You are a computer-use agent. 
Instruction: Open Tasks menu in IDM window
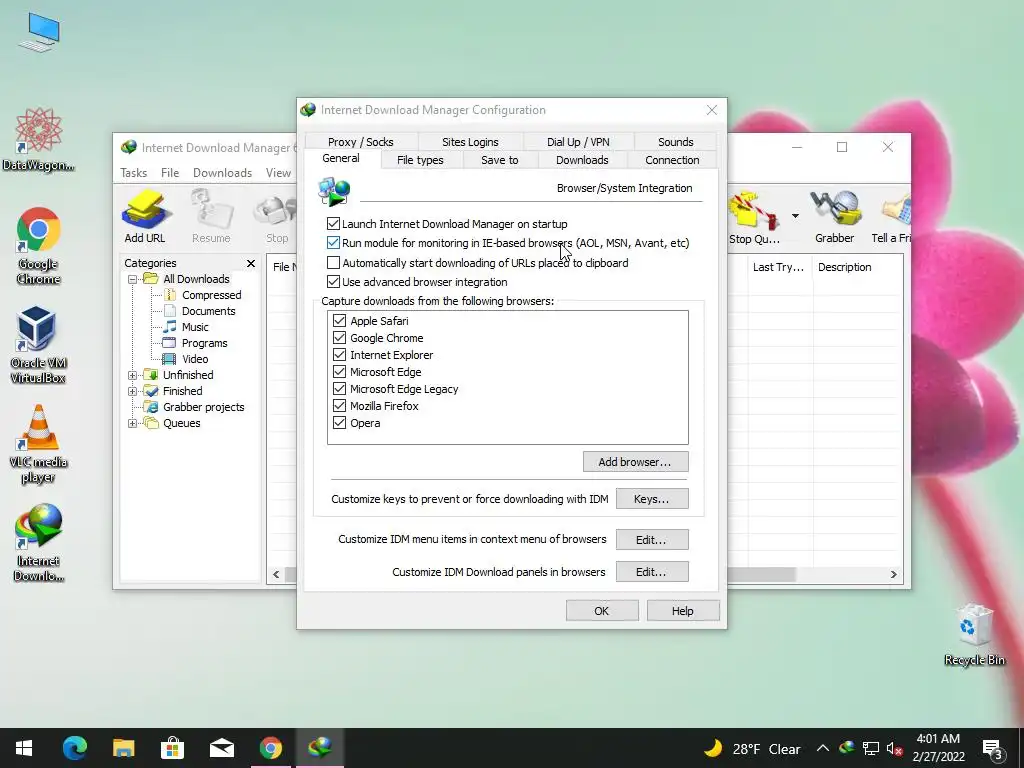[x=134, y=172]
